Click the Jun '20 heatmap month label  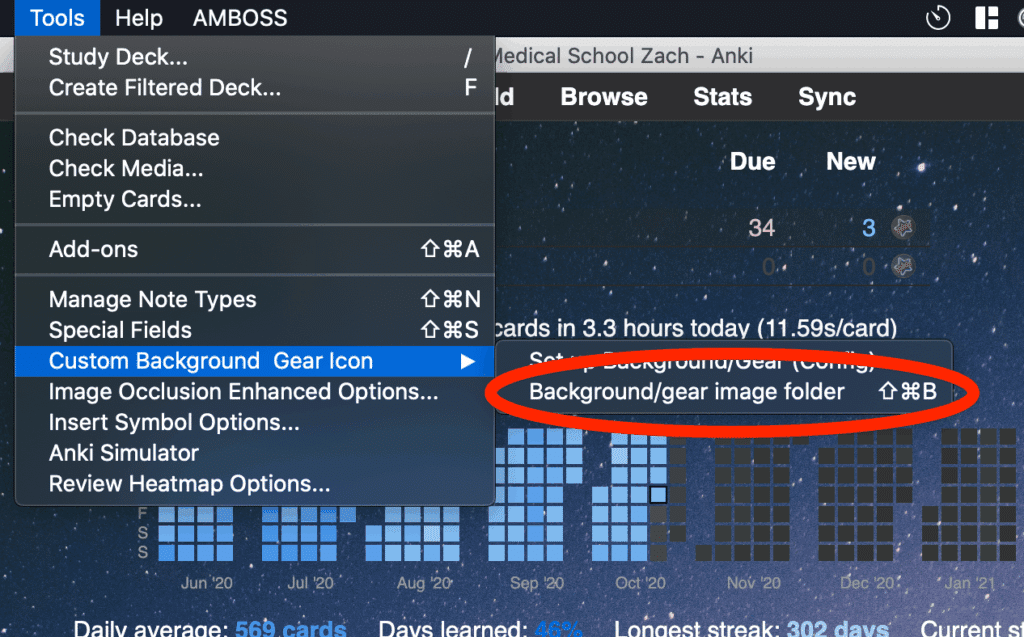(x=207, y=583)
